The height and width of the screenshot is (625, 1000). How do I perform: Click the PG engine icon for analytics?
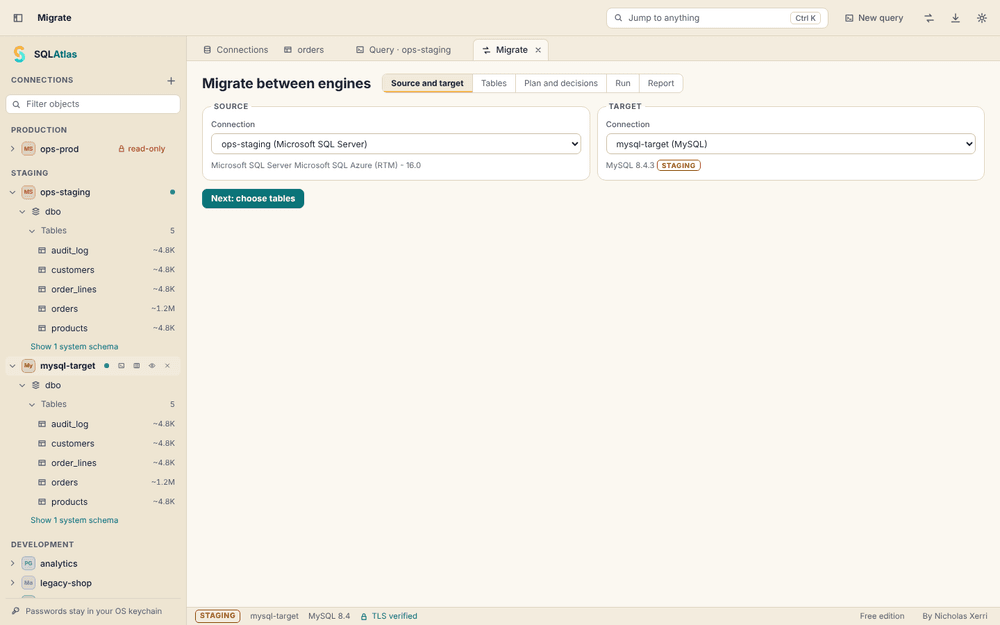[28, 563]
